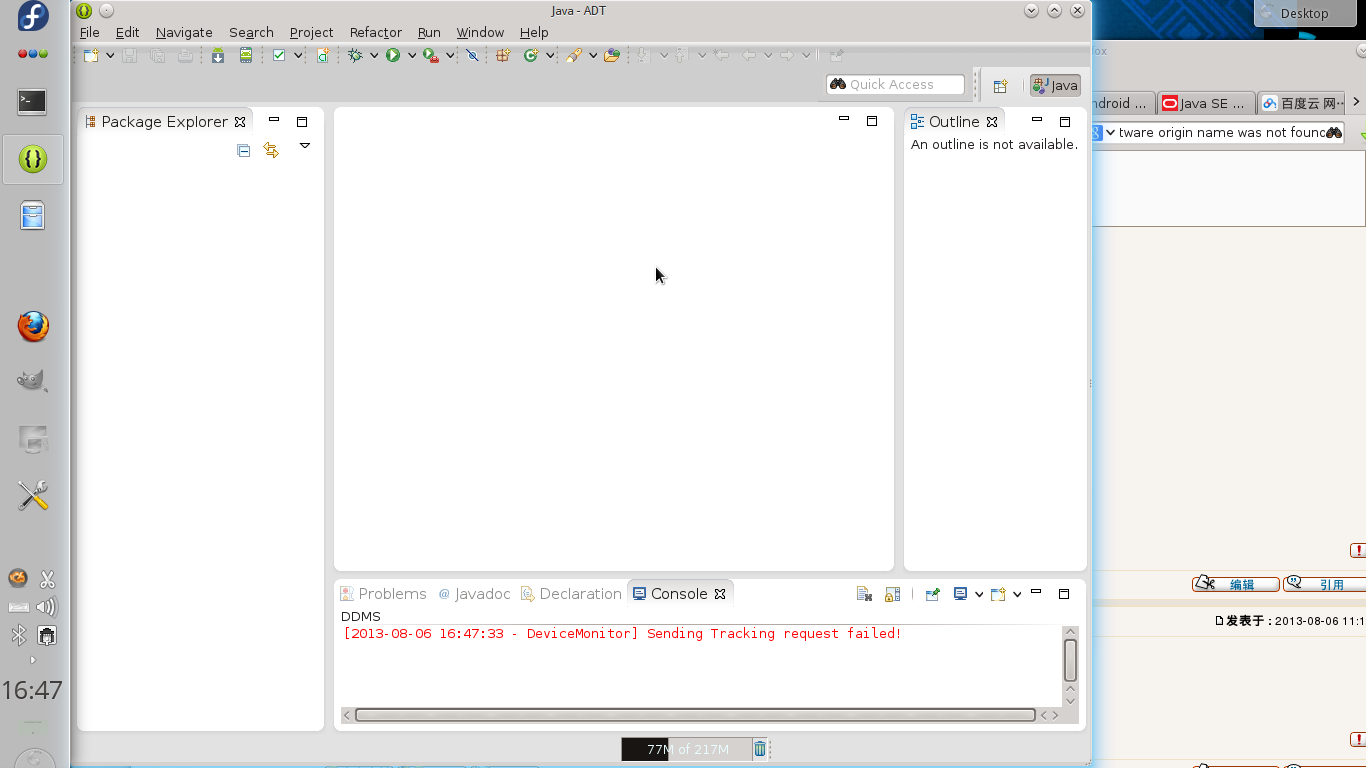This screenshot has width=1366, height=768.
Task: Open the Package Explorer view menu triangle
Action: tap(305, 146)
